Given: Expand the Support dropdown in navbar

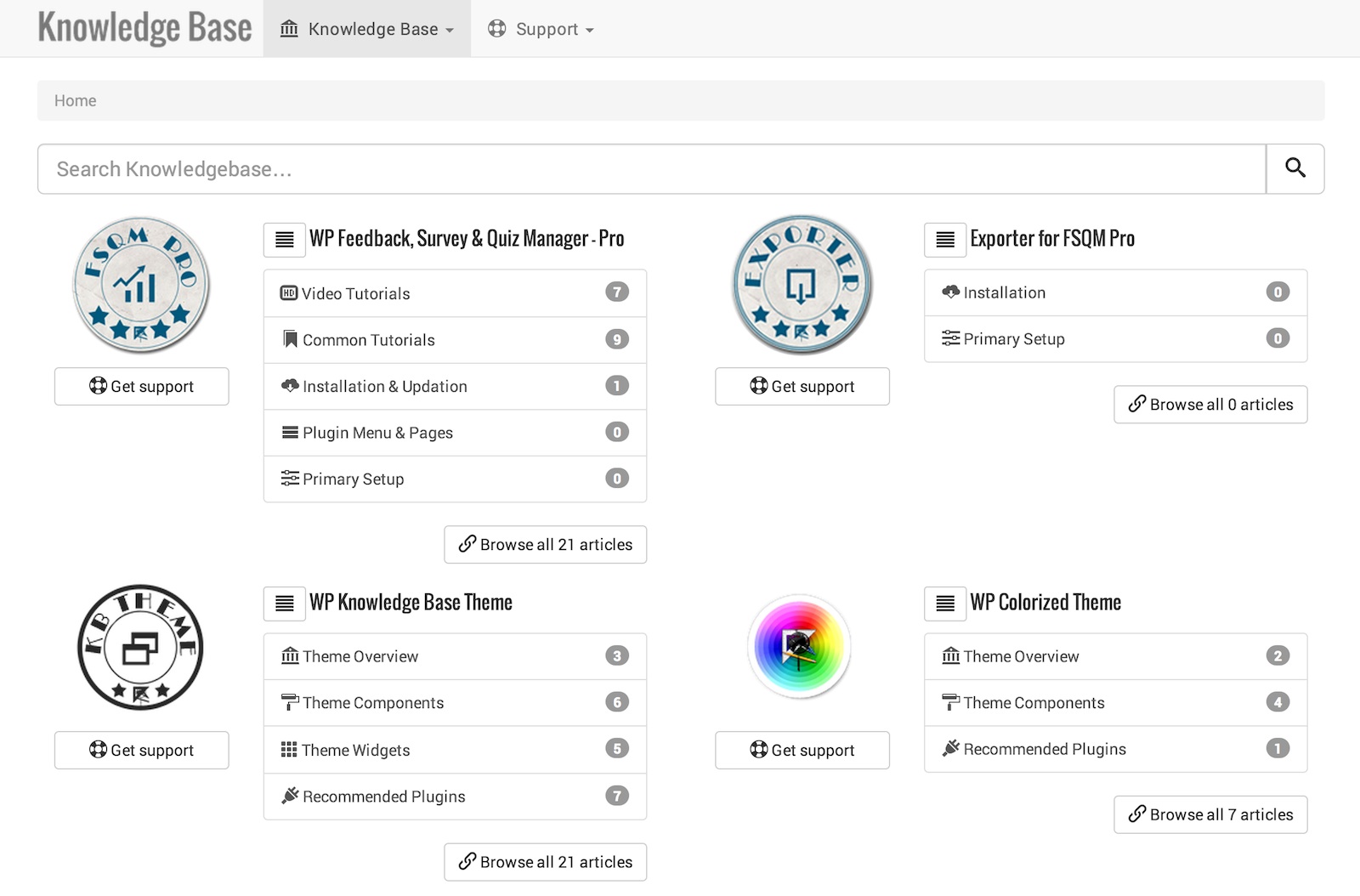Looking at the screenshot, I should 541,29.
